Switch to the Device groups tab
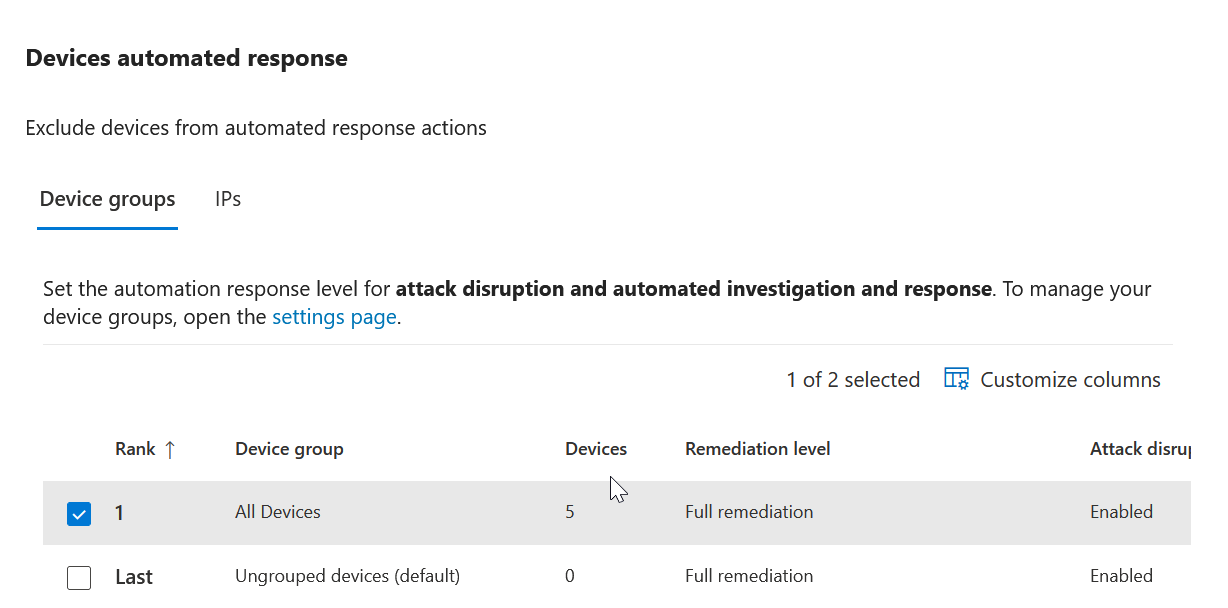1228x608 pixels. coord(107,199)
